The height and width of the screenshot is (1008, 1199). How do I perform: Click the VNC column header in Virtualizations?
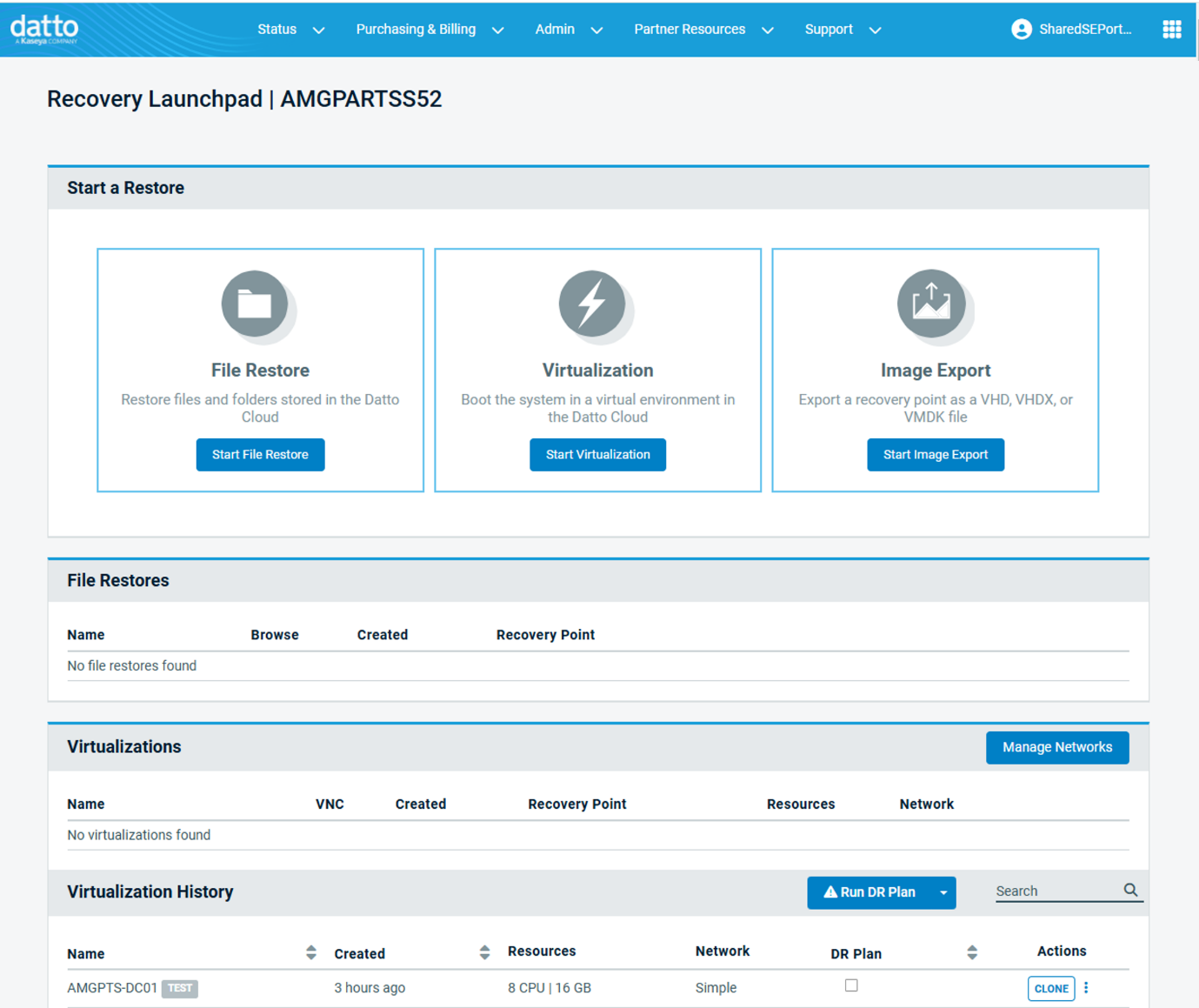click(330, 804)
